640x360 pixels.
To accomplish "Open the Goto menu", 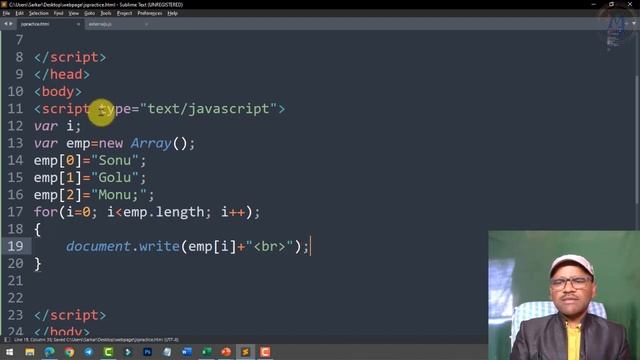I will (89, 13).
